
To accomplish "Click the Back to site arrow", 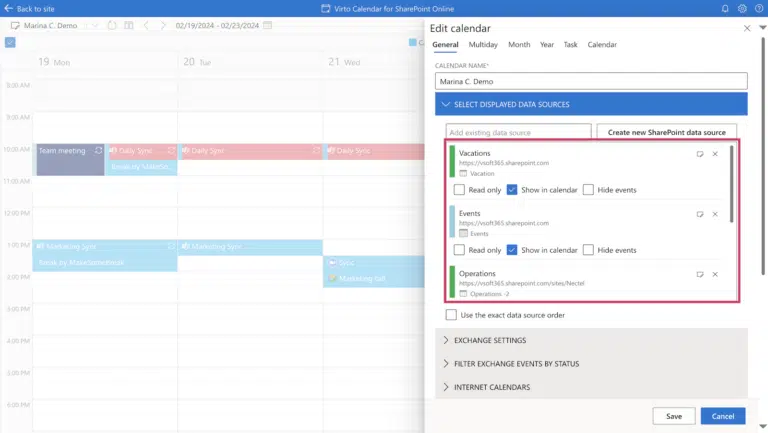I will [x=8, y=8].
